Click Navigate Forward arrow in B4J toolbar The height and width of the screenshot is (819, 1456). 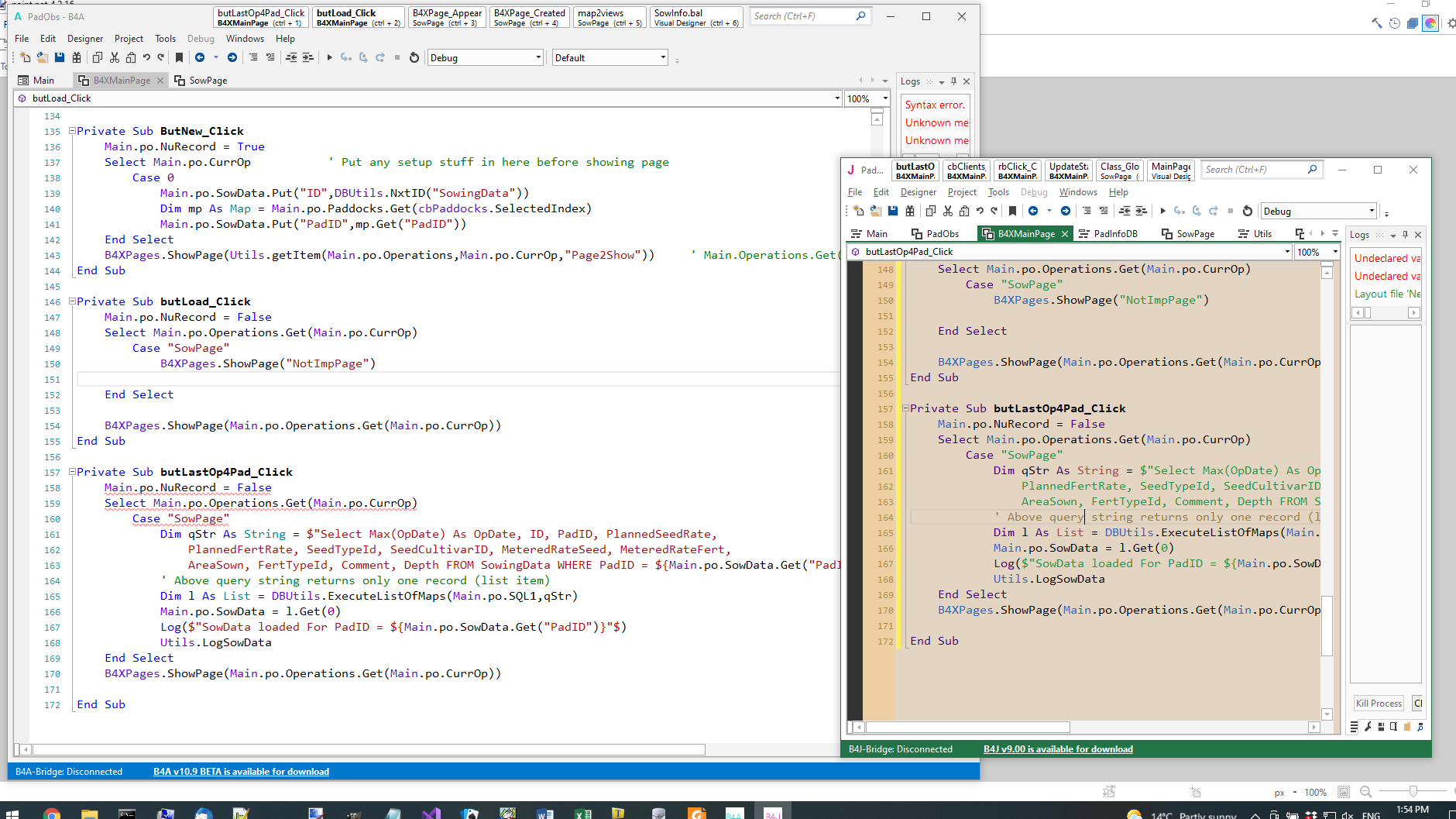tap(1066, 211)
